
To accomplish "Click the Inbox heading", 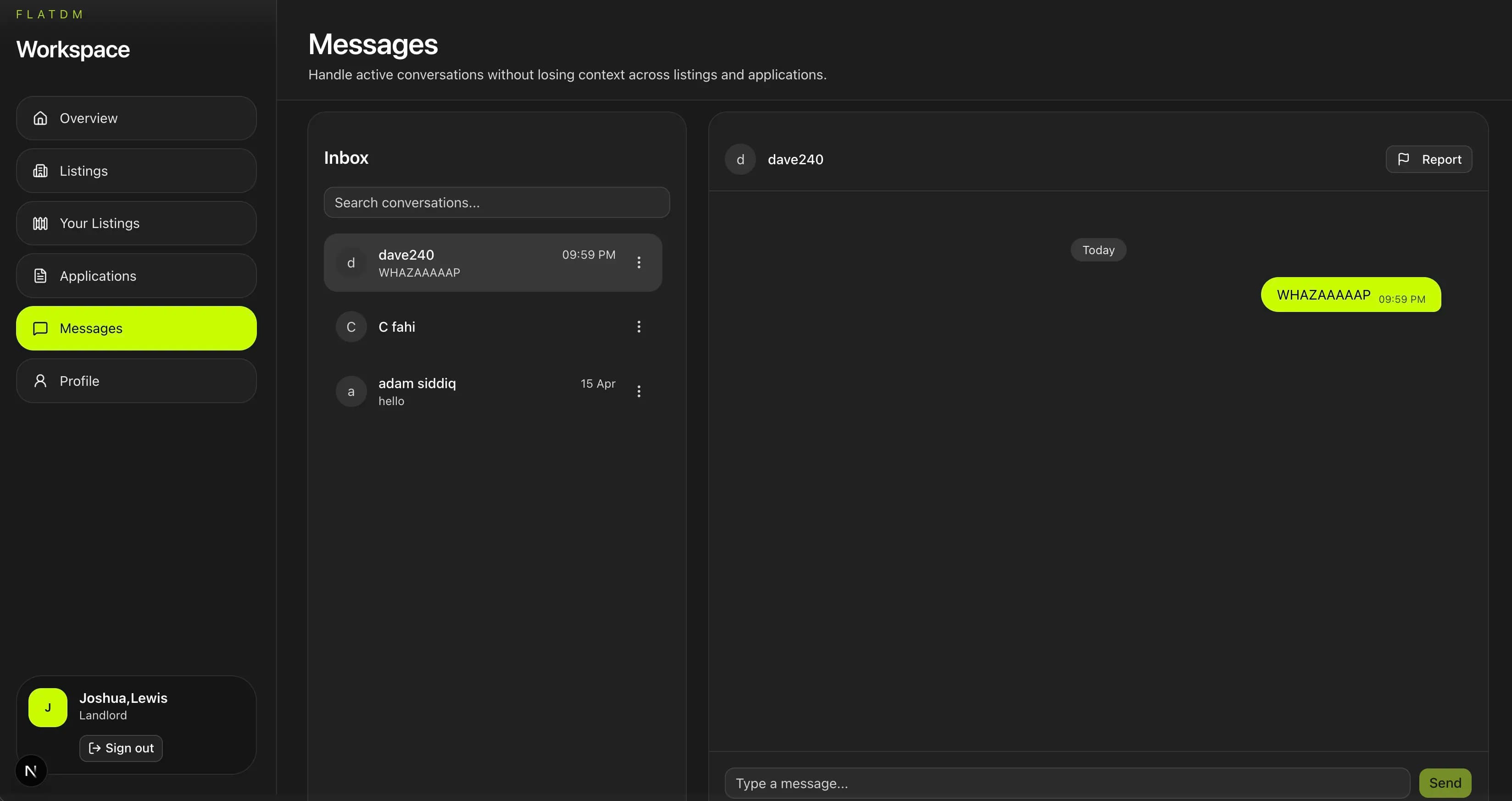I will 346,158.
